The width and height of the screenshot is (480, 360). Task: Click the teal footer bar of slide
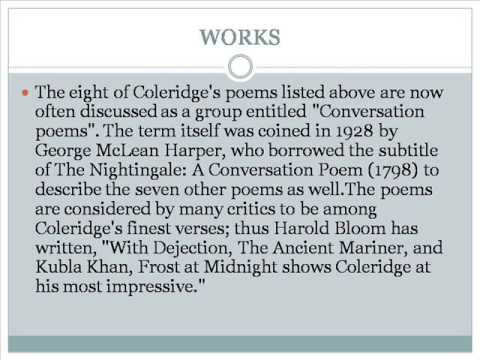click(240, 344)
